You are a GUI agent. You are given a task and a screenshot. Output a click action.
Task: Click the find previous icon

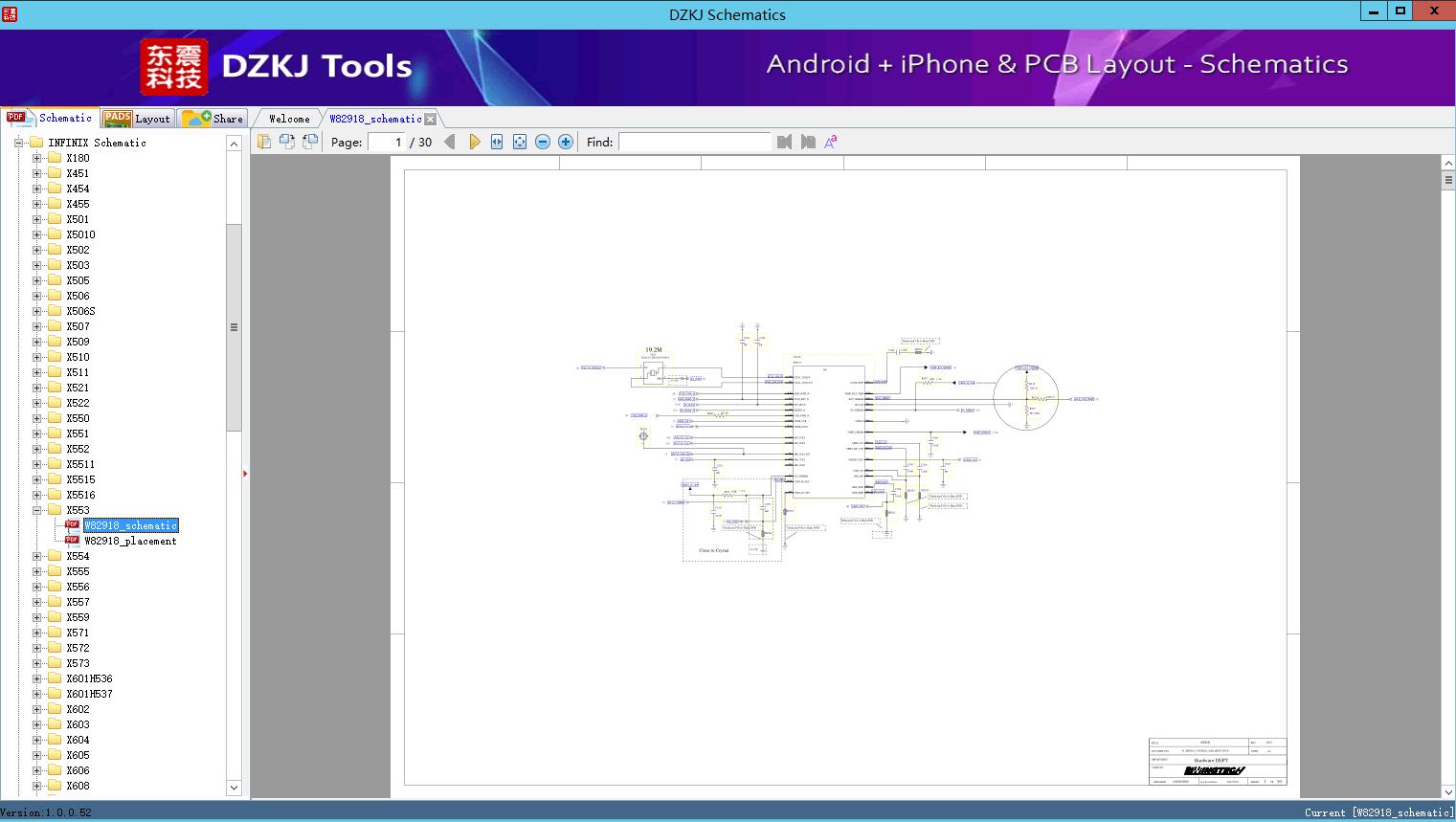coord(785,142)
